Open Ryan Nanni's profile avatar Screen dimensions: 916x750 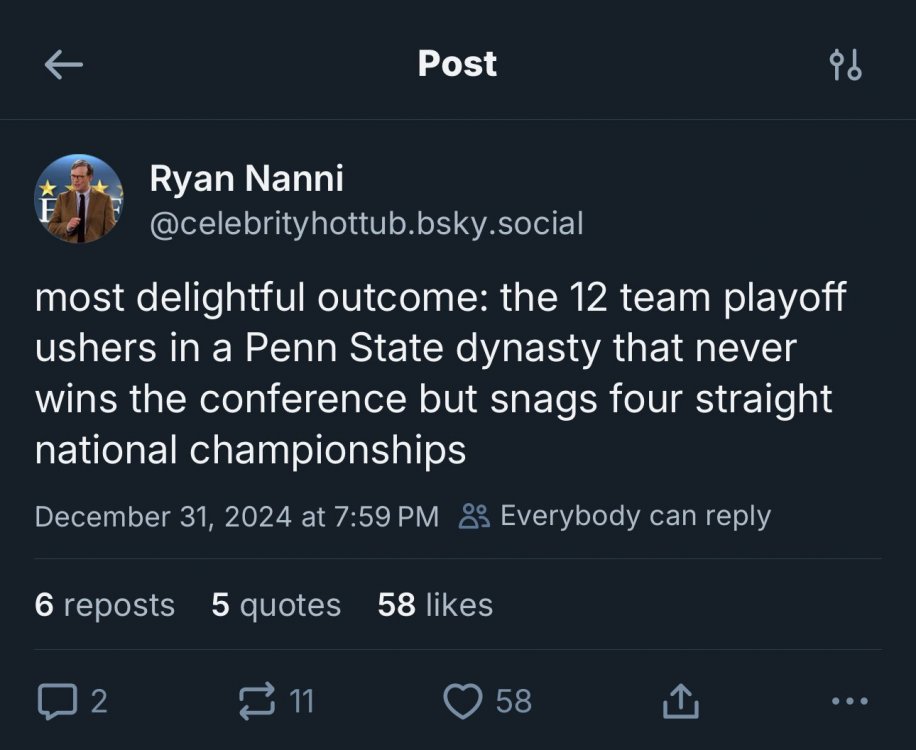click(79, 199)
